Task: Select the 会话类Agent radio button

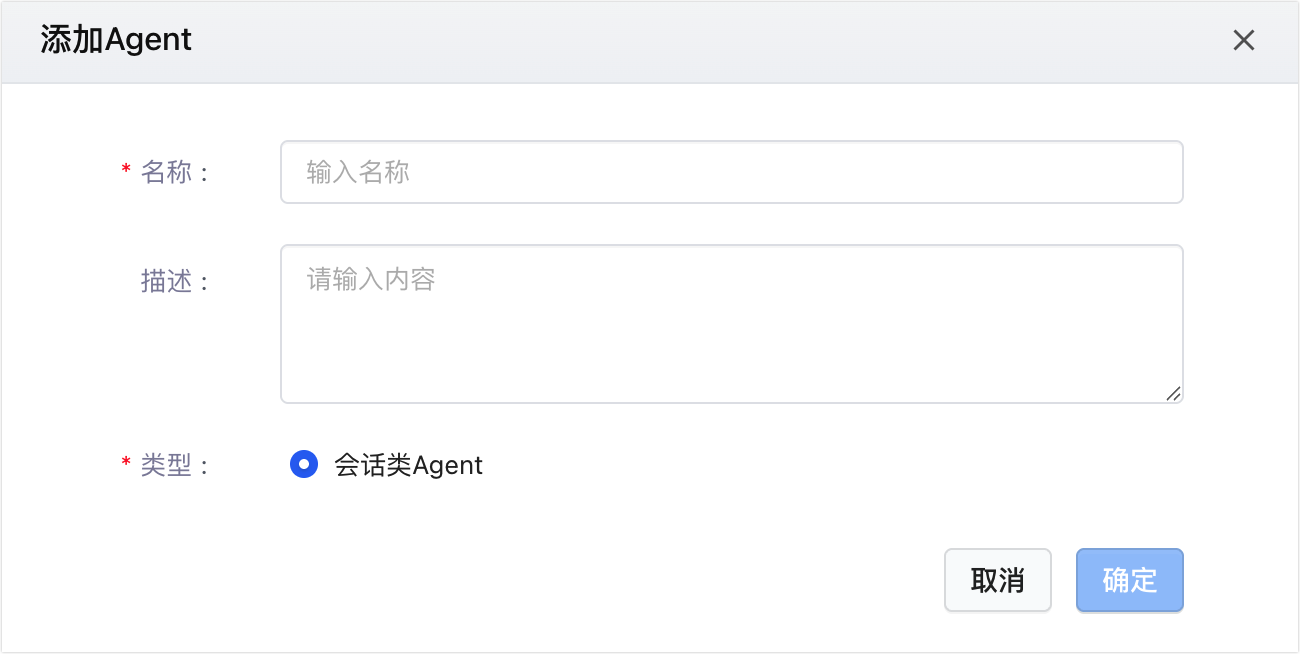Action: [x=304, y=465]
